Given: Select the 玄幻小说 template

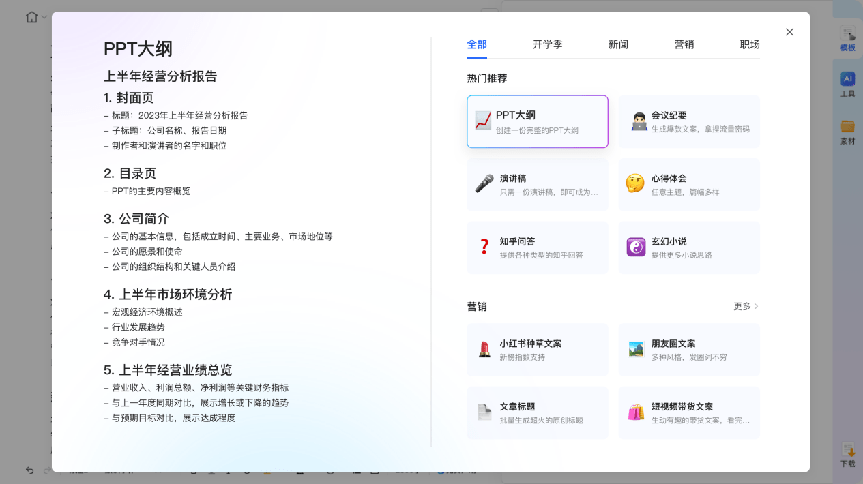Looking at the screenshot, I should coord(688,247).
